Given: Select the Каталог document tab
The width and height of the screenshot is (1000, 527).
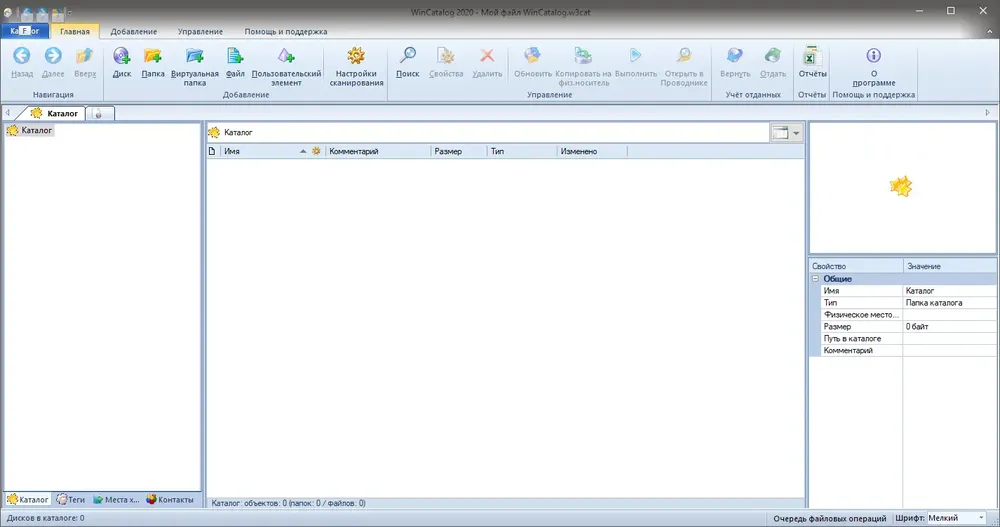Looking at the screenshot, I should coord(54,113).
